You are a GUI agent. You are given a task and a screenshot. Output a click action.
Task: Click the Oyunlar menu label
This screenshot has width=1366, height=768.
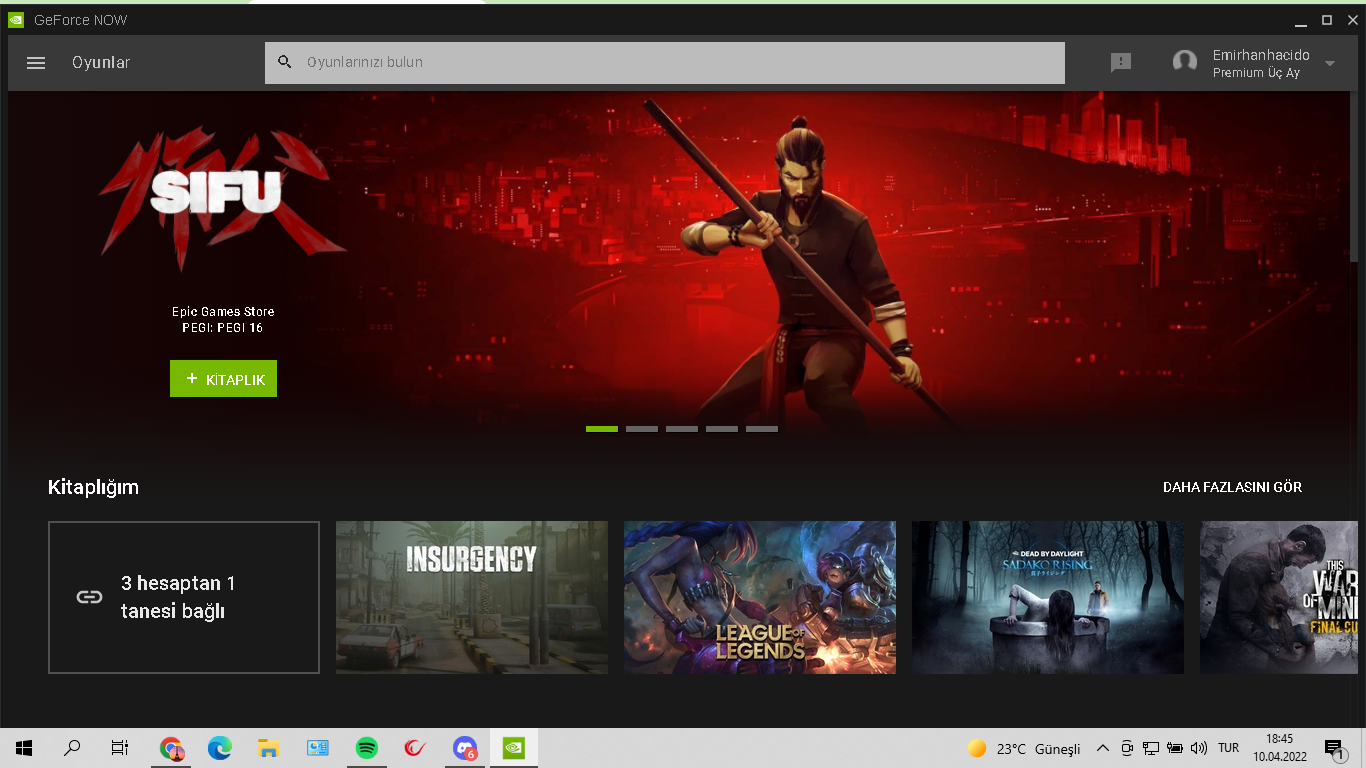point(101,63)
